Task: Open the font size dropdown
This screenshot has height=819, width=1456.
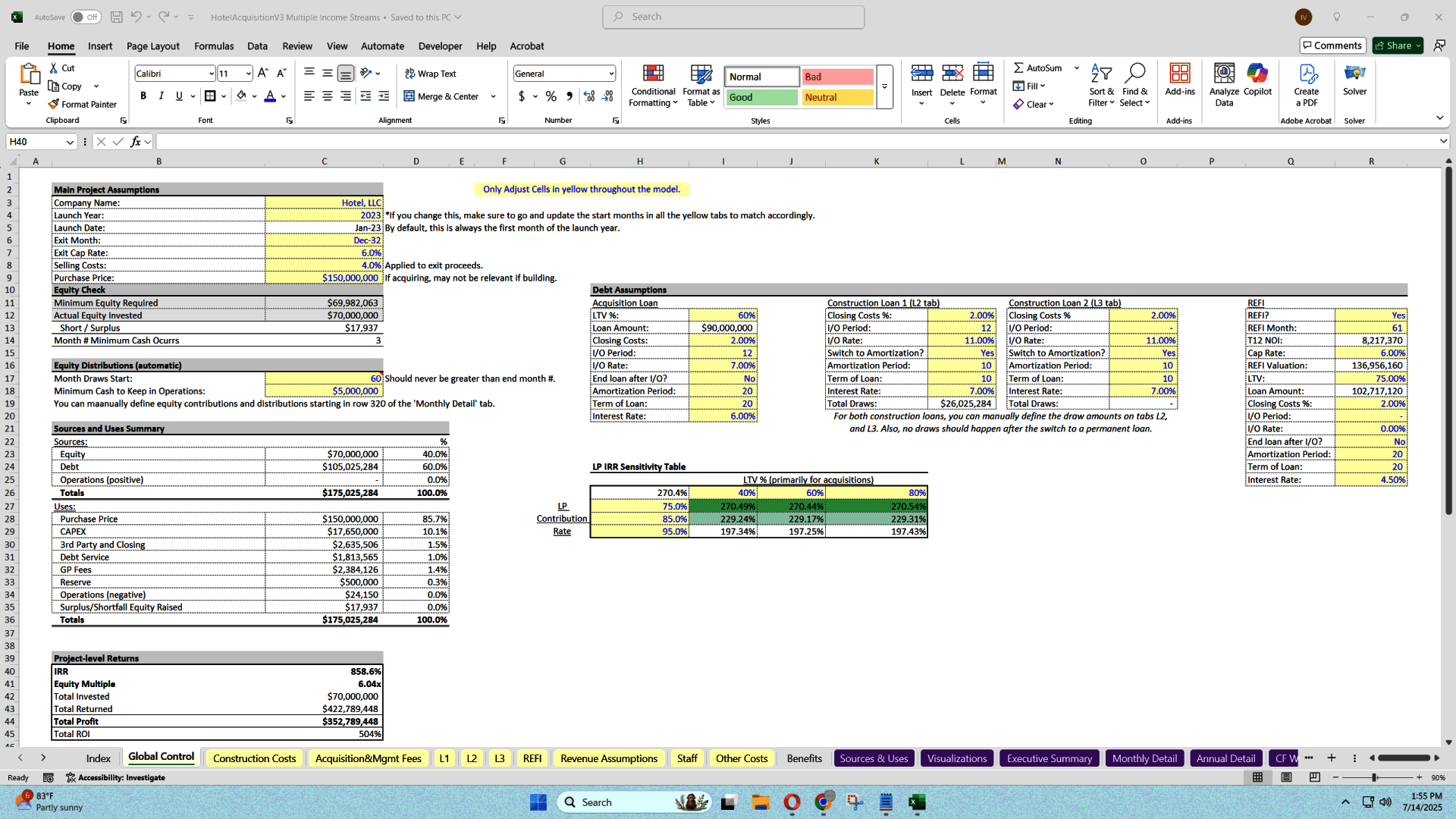Action: [x=248, y=74]
